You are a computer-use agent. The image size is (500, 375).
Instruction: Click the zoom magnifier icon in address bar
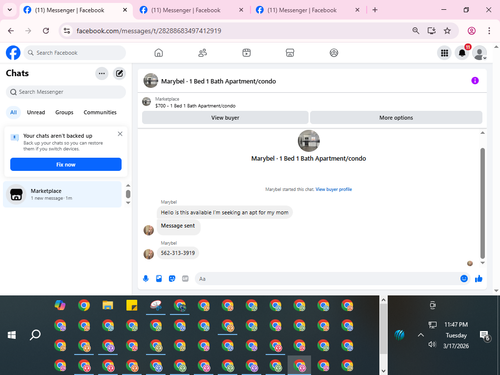[415, 31]
